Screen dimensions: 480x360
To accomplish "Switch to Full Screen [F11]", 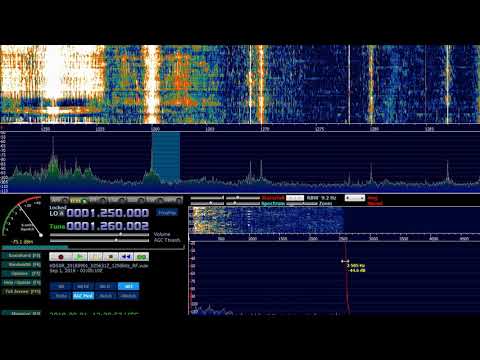I will tap(21, 292).
